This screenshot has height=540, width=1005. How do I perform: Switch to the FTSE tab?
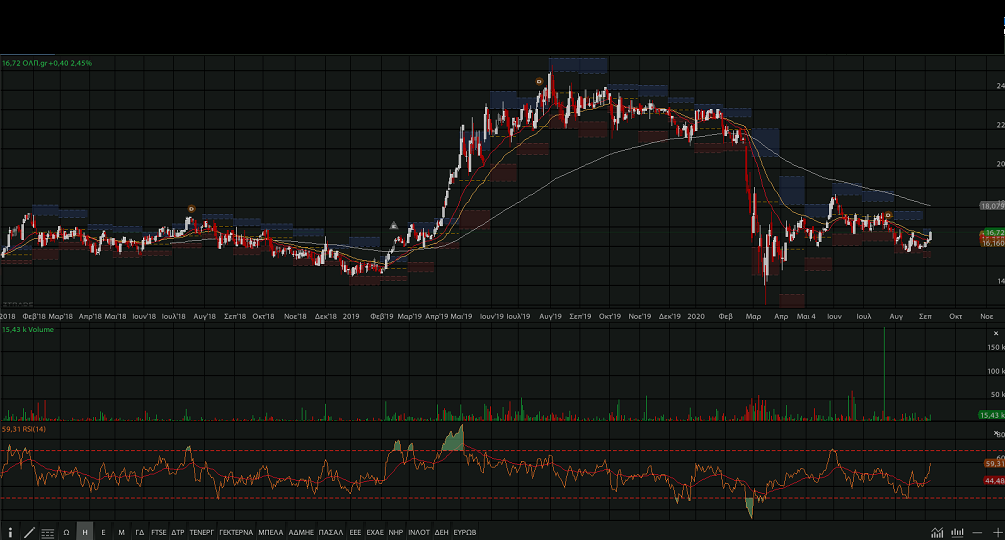pos(158,532)
